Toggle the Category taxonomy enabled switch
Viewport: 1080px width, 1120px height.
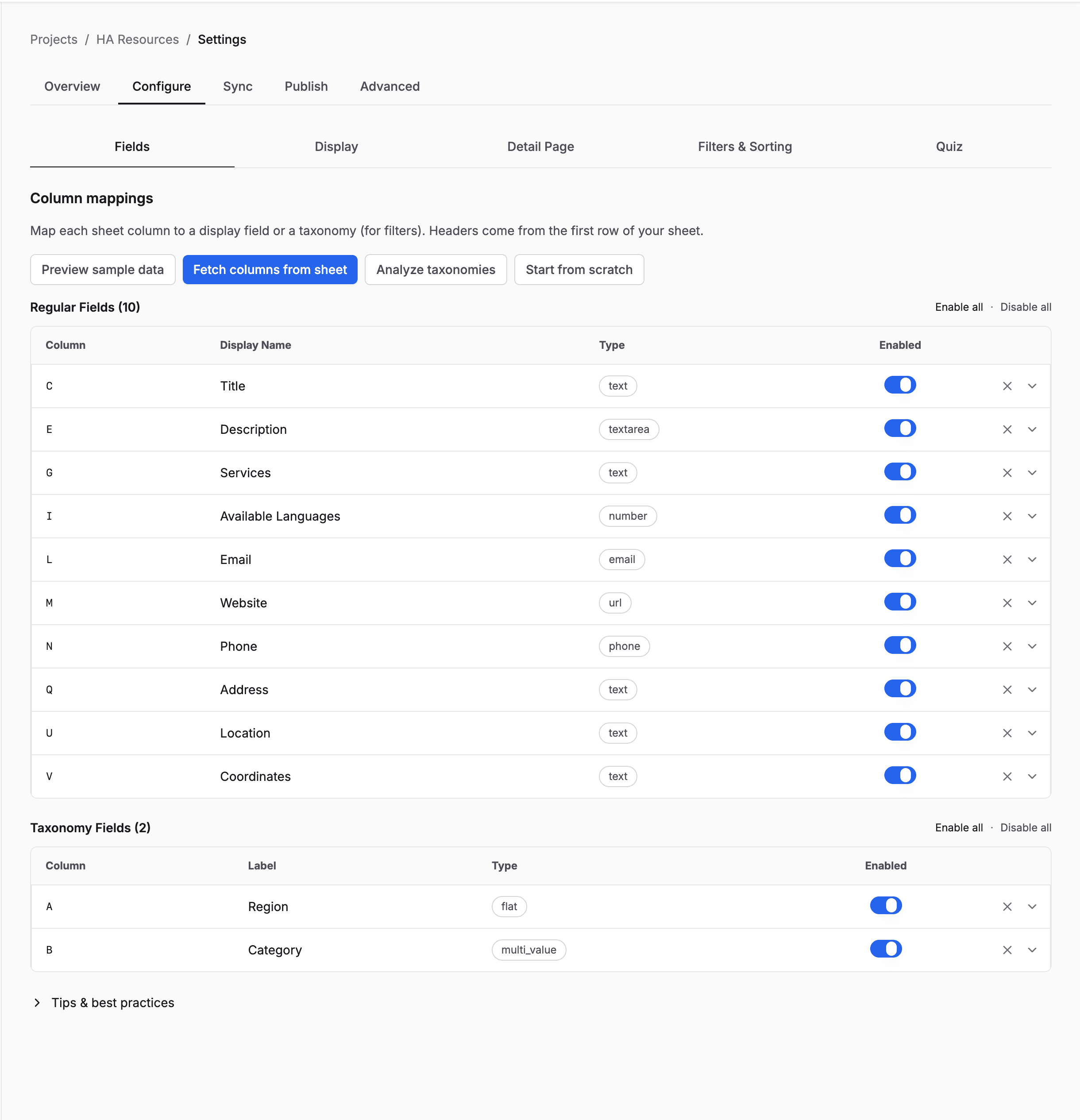click(885, 949)
